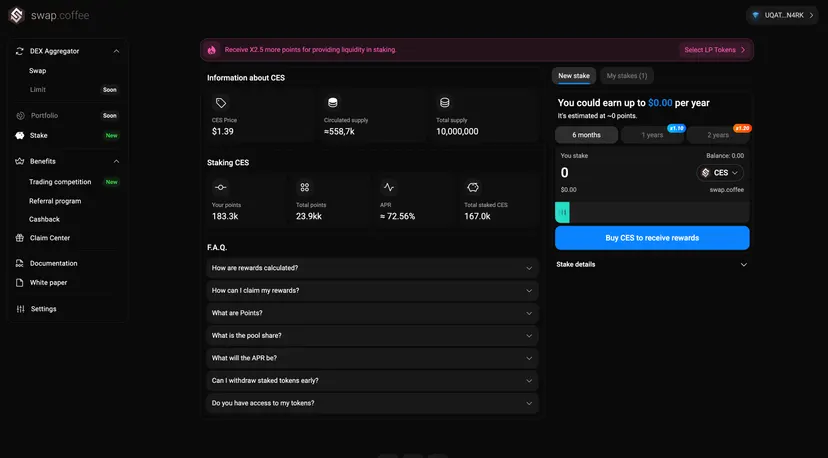Click the Stake piggy bank icon
This screenshot has width=828, height=458.
pyautogui.click(x=20, y=136)
